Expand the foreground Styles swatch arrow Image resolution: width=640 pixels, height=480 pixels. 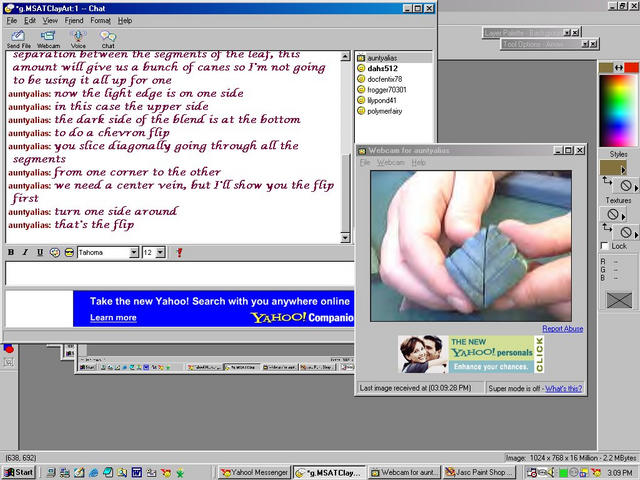click(623, 170)
